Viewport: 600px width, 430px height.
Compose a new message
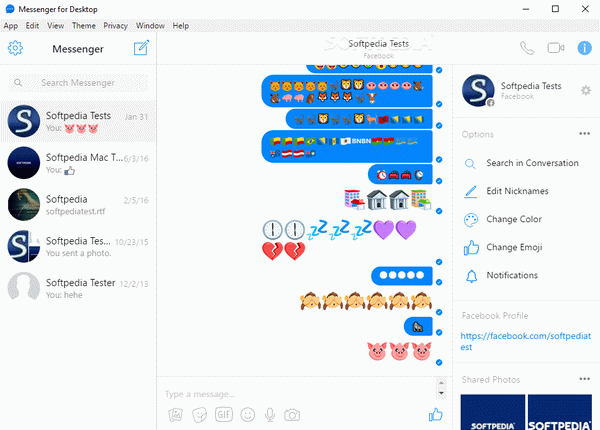[141, 48]
